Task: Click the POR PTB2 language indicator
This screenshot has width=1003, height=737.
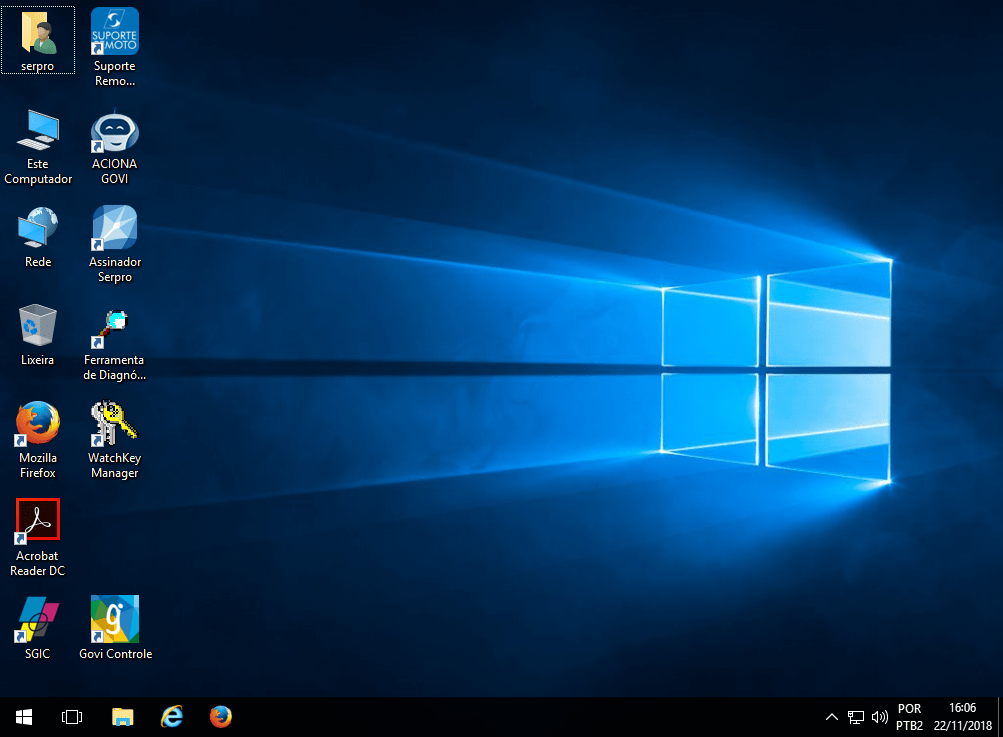Action: (909, 717)
